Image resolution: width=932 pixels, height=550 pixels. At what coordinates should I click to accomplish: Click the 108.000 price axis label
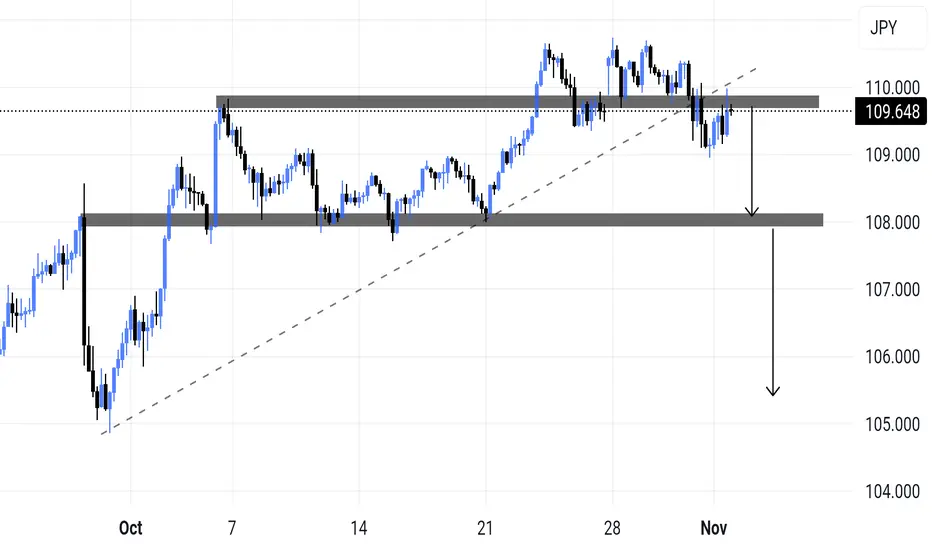(x=893, y=222)
